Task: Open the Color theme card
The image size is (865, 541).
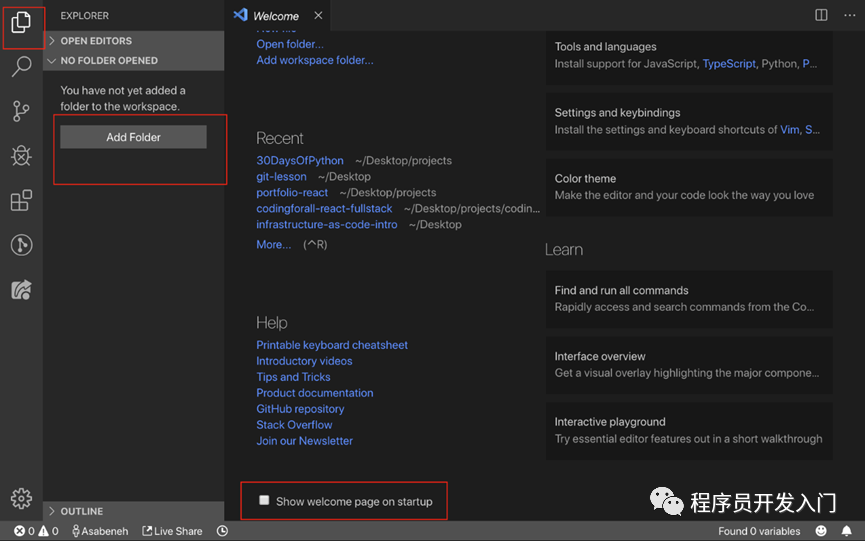Action: pyautogui.click(x=689, y=188)
